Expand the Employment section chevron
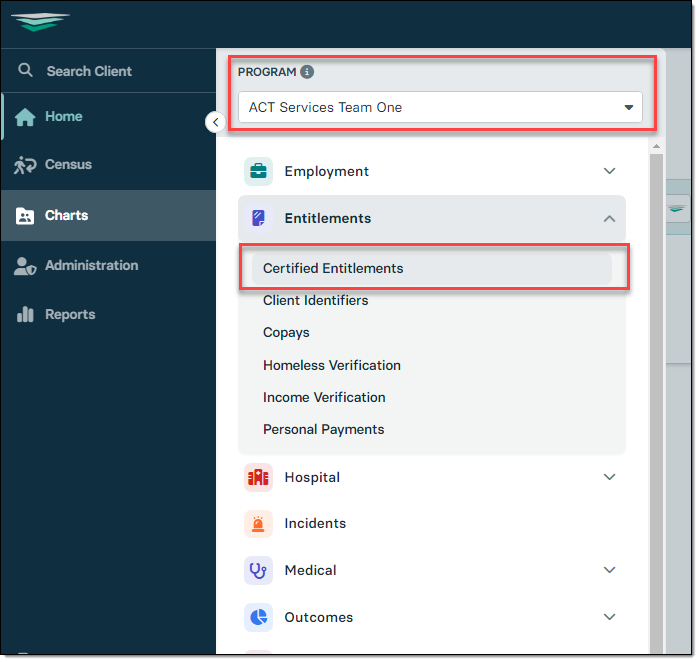This screenshot has width=699, height=662. tap(609, 171)
